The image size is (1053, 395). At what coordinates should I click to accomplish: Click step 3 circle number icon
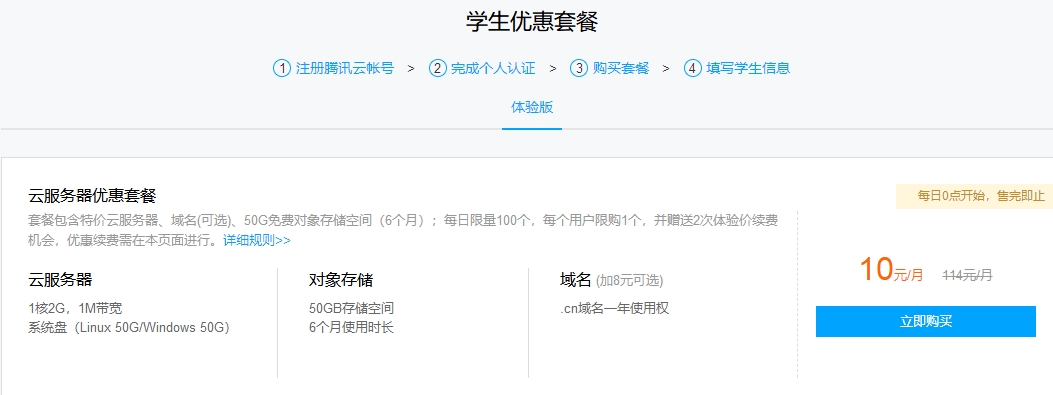point(579,68)
